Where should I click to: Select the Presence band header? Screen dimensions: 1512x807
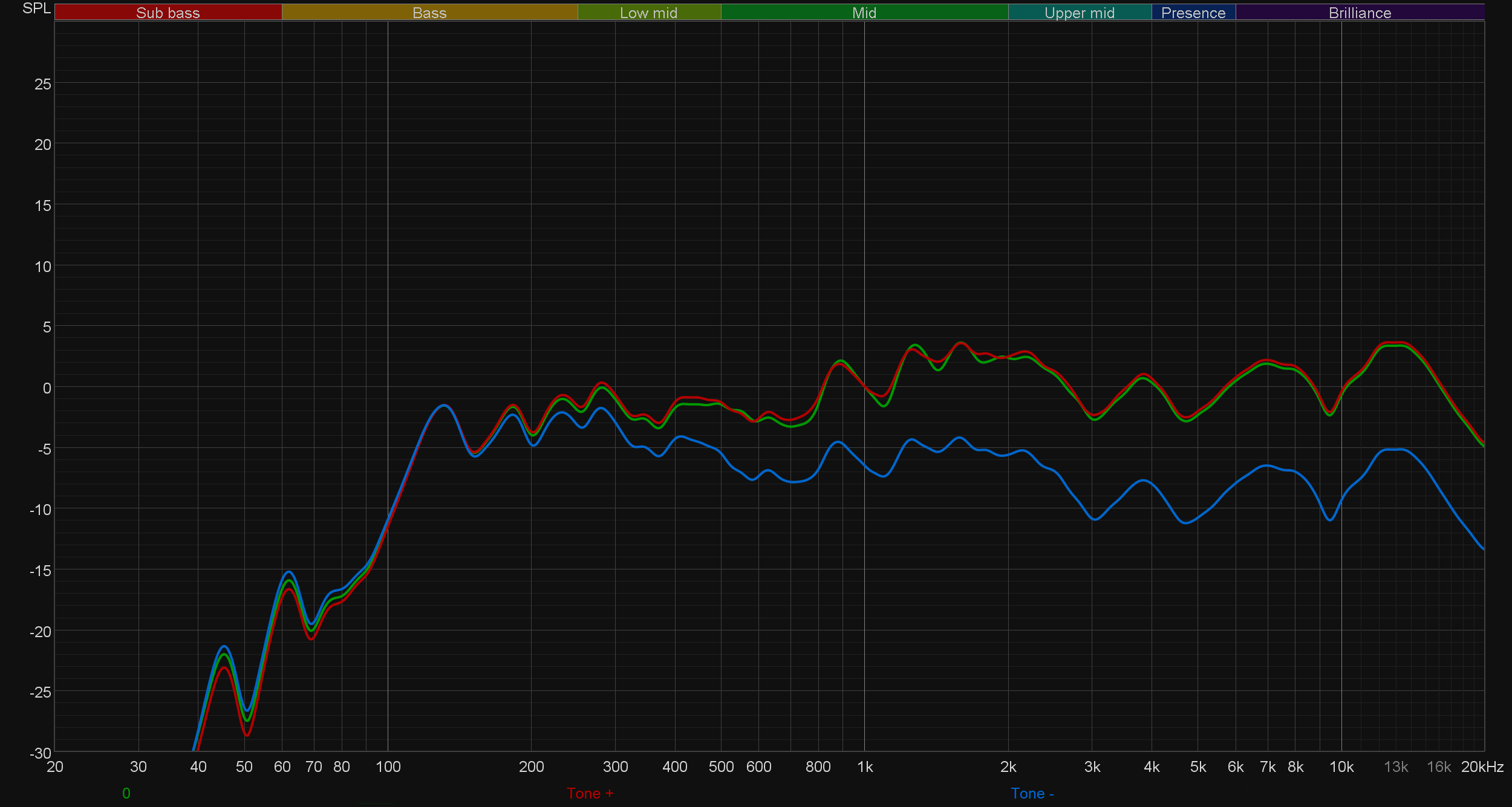(x=1193, y=13)
